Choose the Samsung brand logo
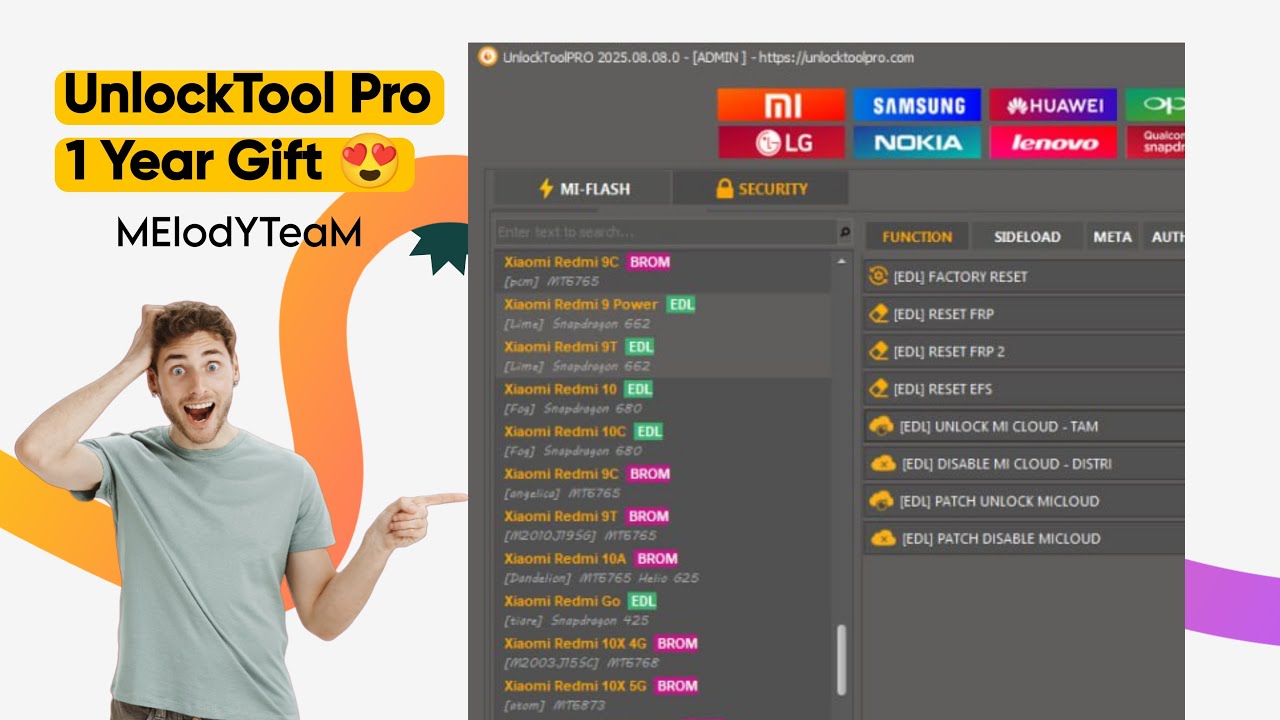Image resolution: width=1280 pixels, height=720 pixels. pos(918,105)
